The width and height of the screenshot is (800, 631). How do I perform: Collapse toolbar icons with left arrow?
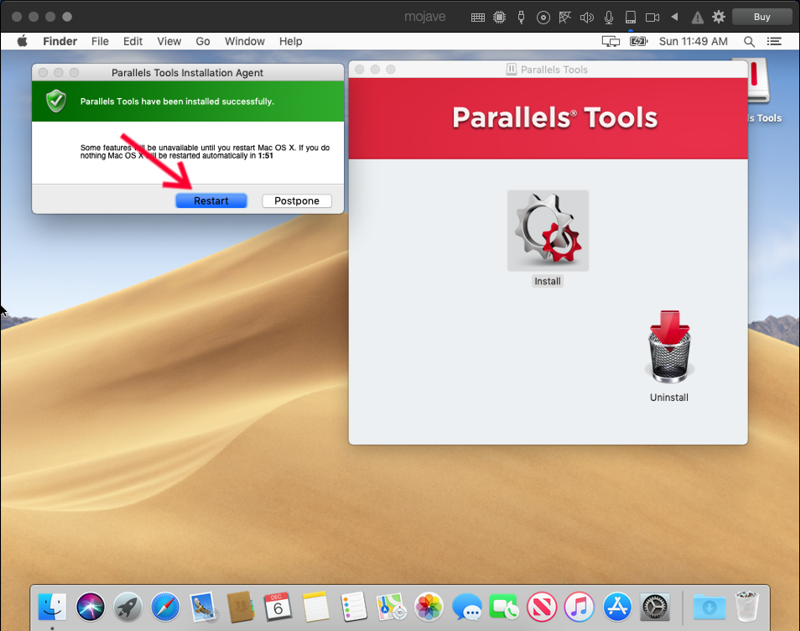[x=675, y=17]
